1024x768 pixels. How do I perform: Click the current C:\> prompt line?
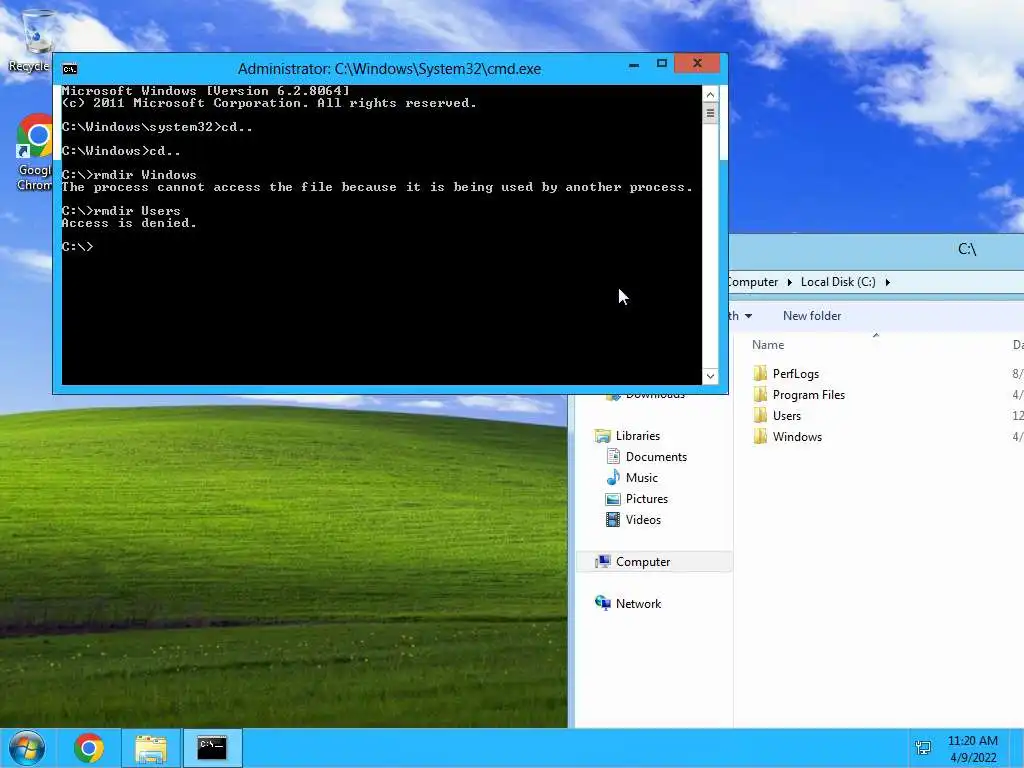pos(78,246)
